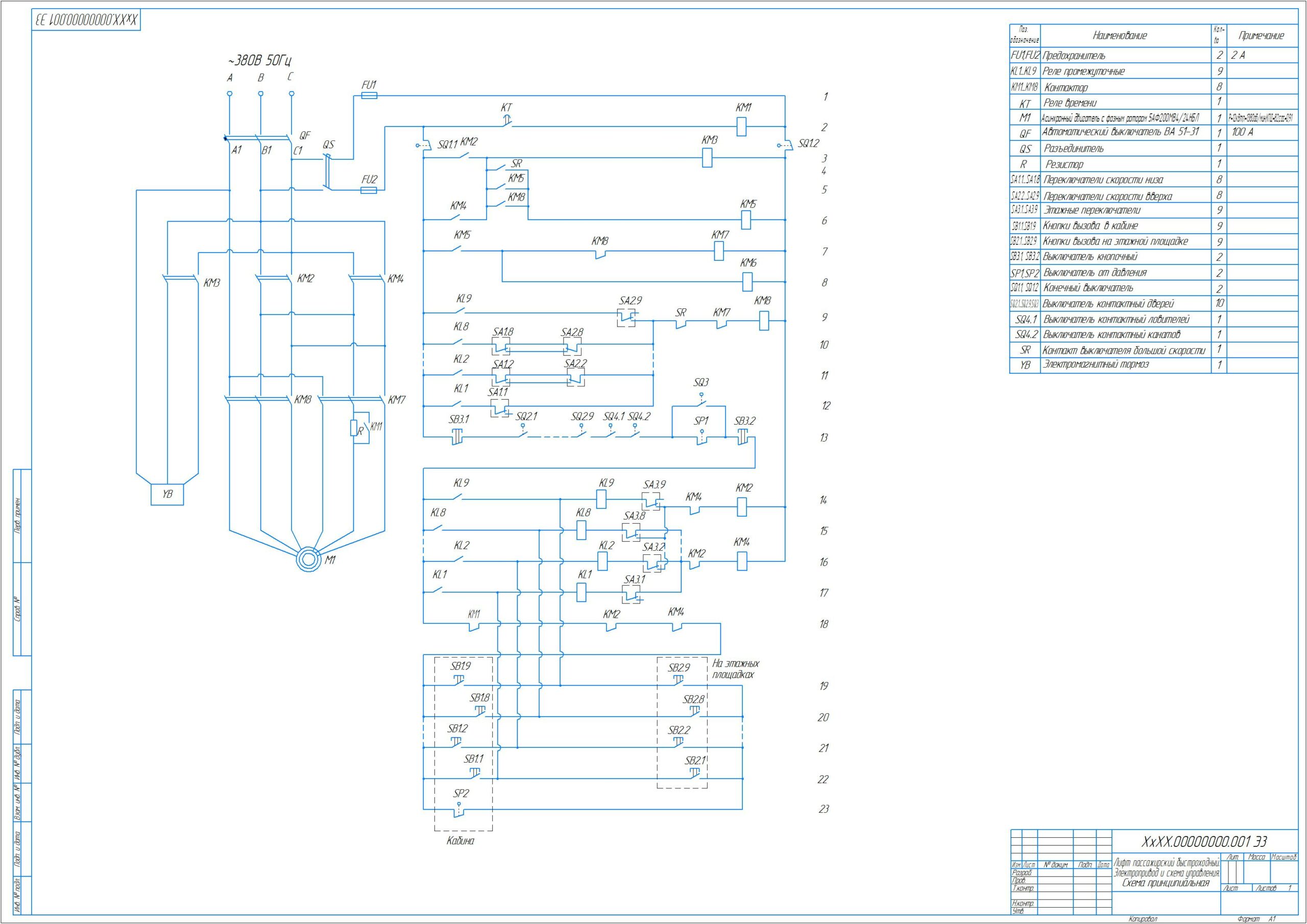The image size is (1307, 924).
Task: Select the SA2.9 switch label
Action: 631,301
